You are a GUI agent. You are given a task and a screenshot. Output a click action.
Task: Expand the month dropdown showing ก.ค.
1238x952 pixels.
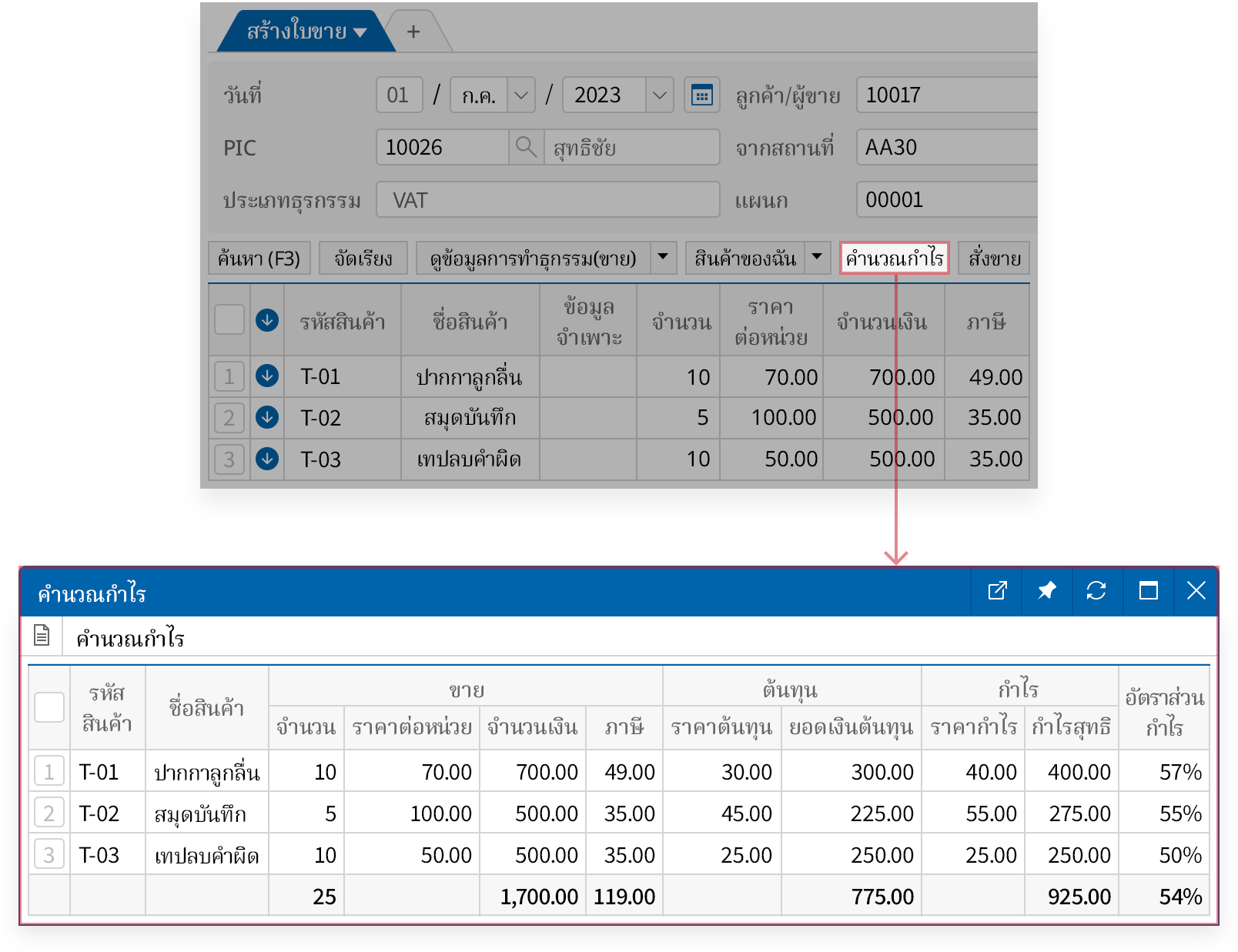pos(521,95)
